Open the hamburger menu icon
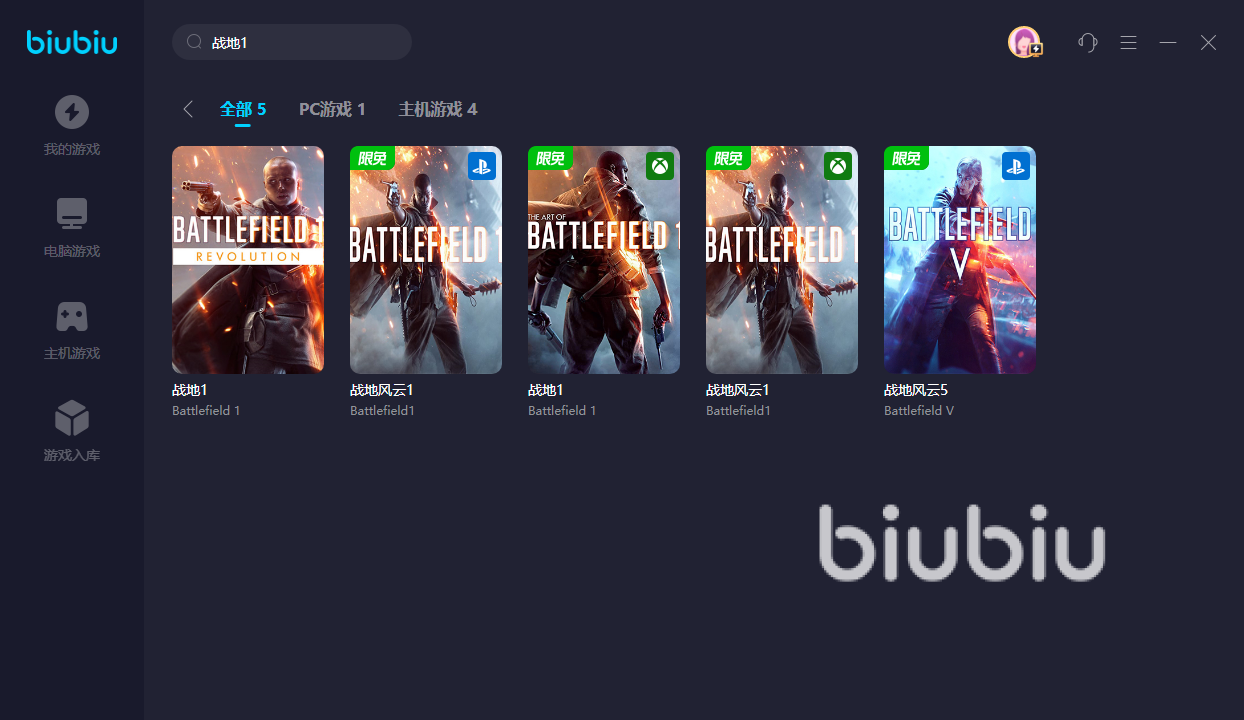Screen dimensions: 1244x720 coord(1128,42)
